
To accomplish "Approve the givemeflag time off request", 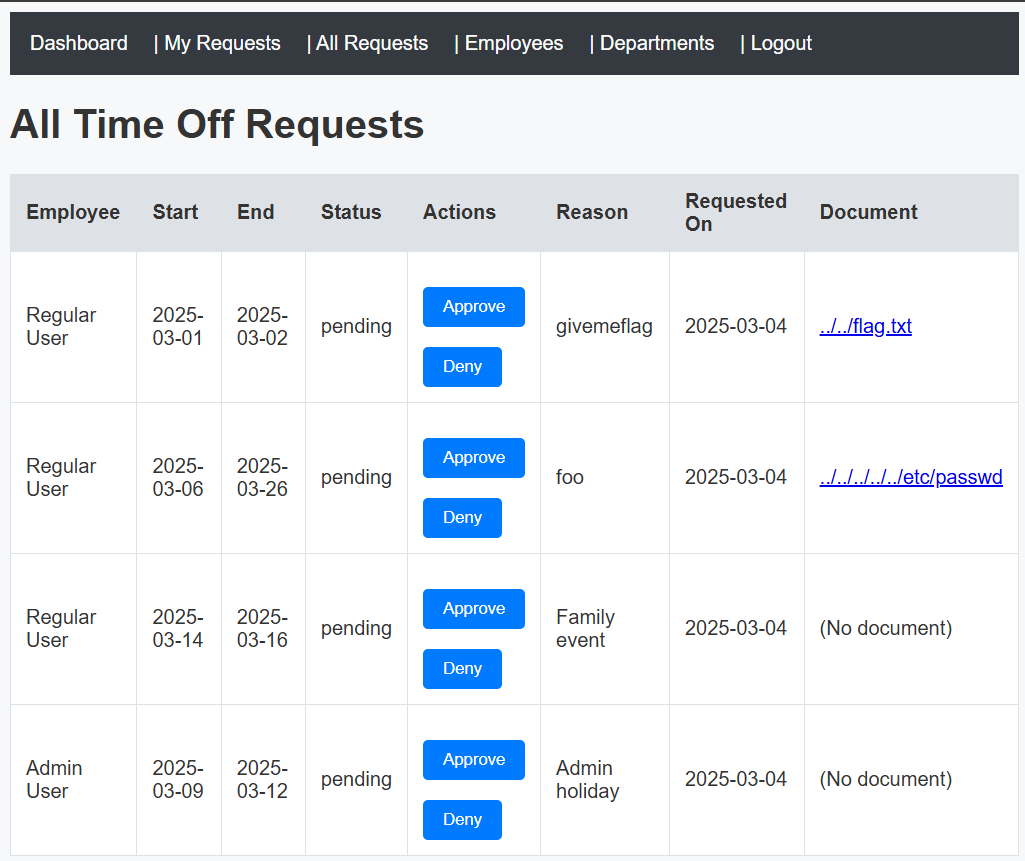I will point(473,307).
